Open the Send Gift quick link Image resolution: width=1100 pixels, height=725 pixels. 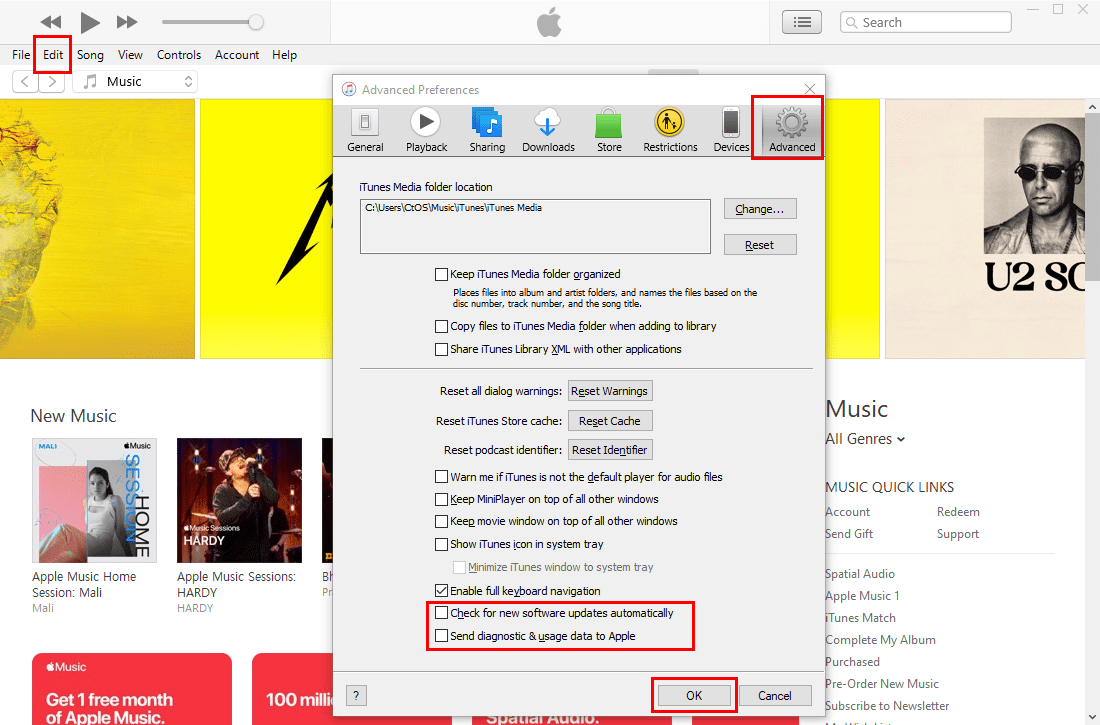[849, 534]
